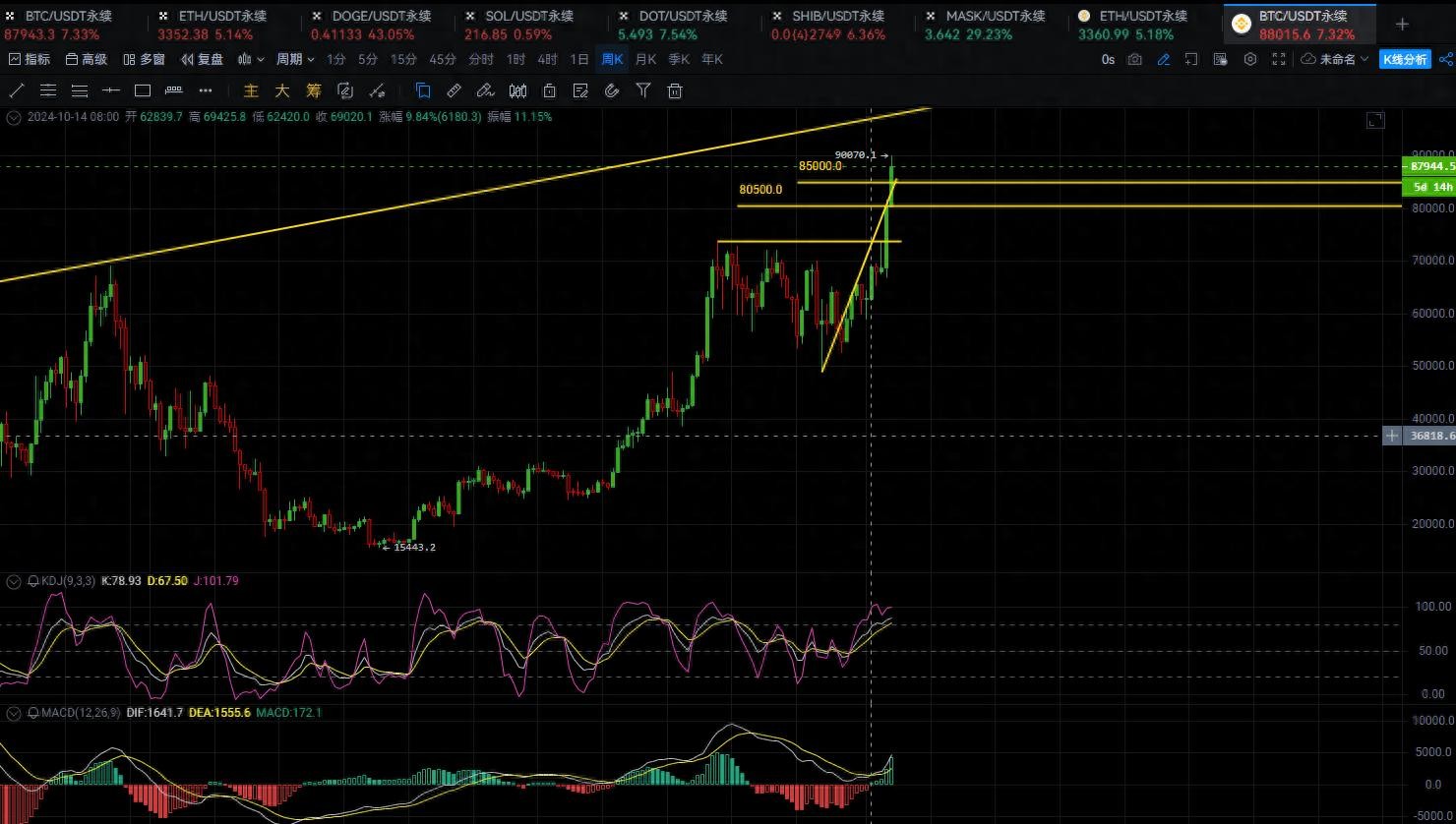Select the ruler measurement tool
This screenshot has height=824, width=1456.
point(454,91)
